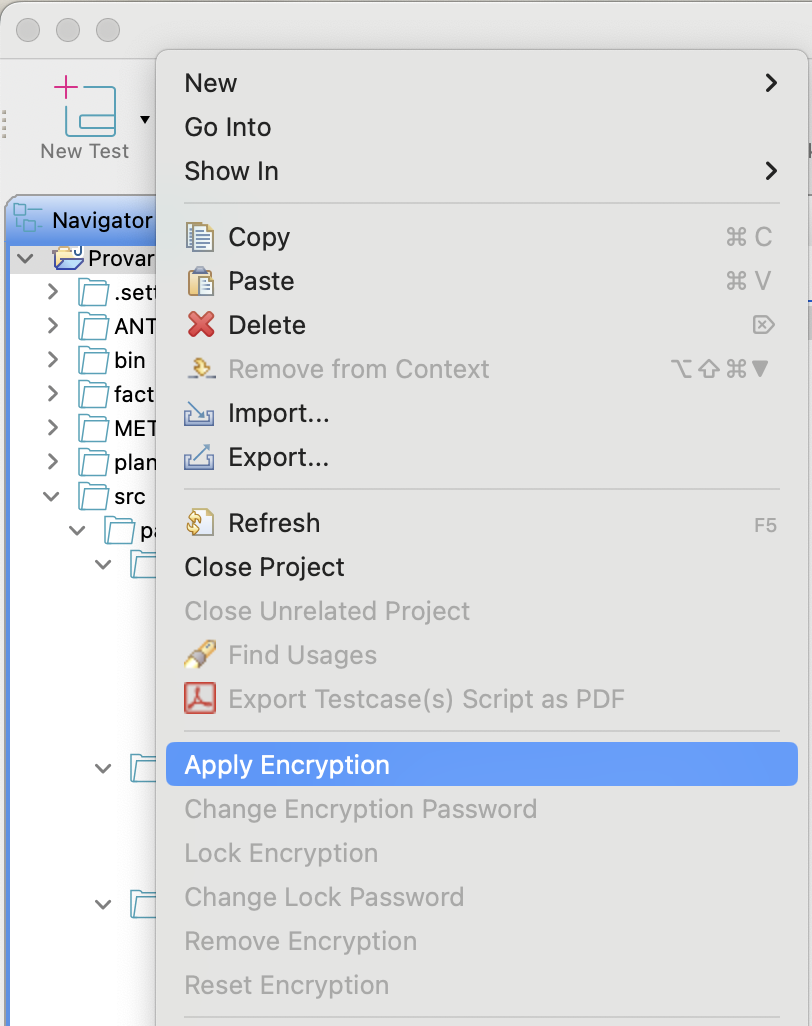Choose Go Into from the menu
The height and width of the screenshot is (1026, 812).
click(x=227, y=127)
